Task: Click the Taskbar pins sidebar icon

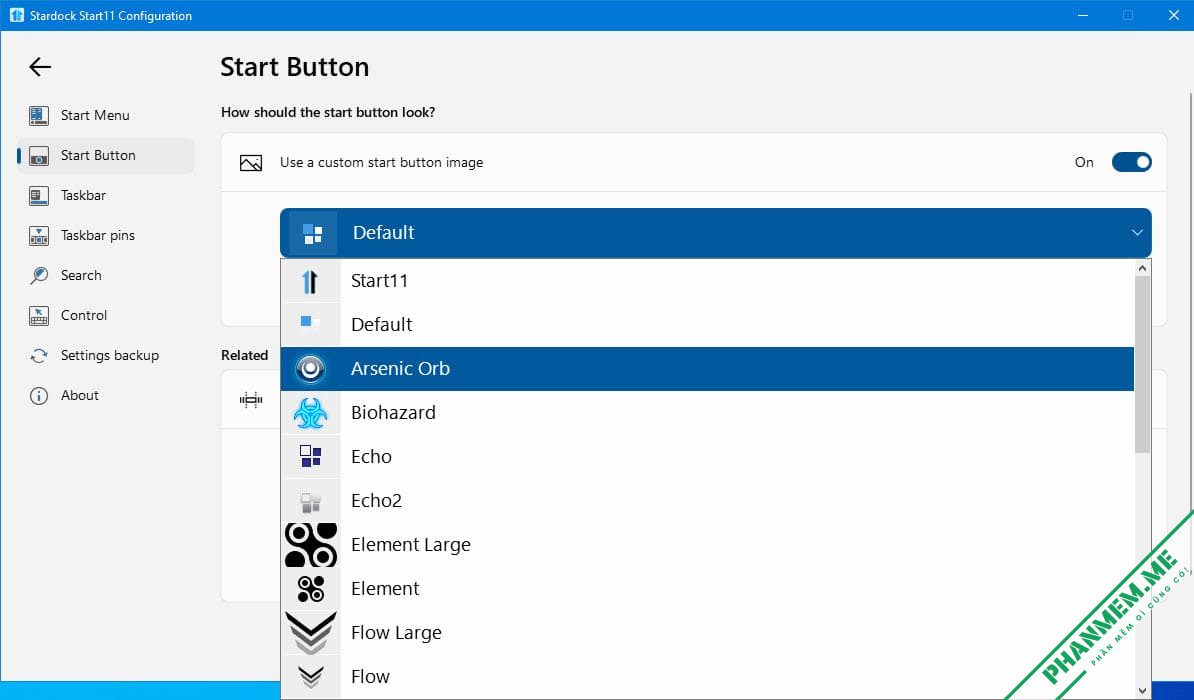Action: (x=39, y=235)
